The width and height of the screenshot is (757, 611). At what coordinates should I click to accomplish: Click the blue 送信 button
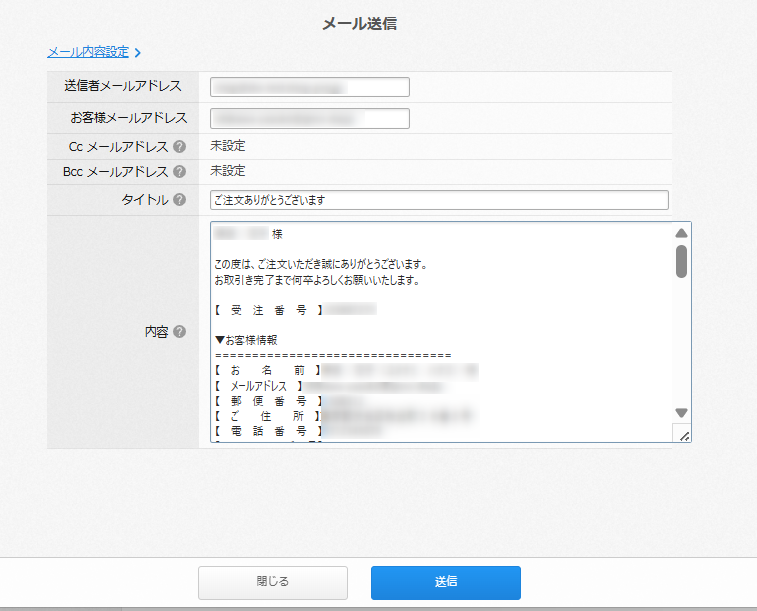pyautogui.click(x=446, y=583)
